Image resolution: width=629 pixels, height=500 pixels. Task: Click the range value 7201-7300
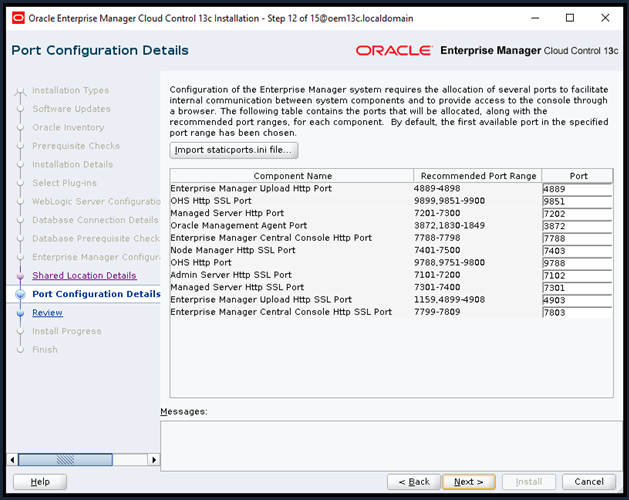point(437,213)
